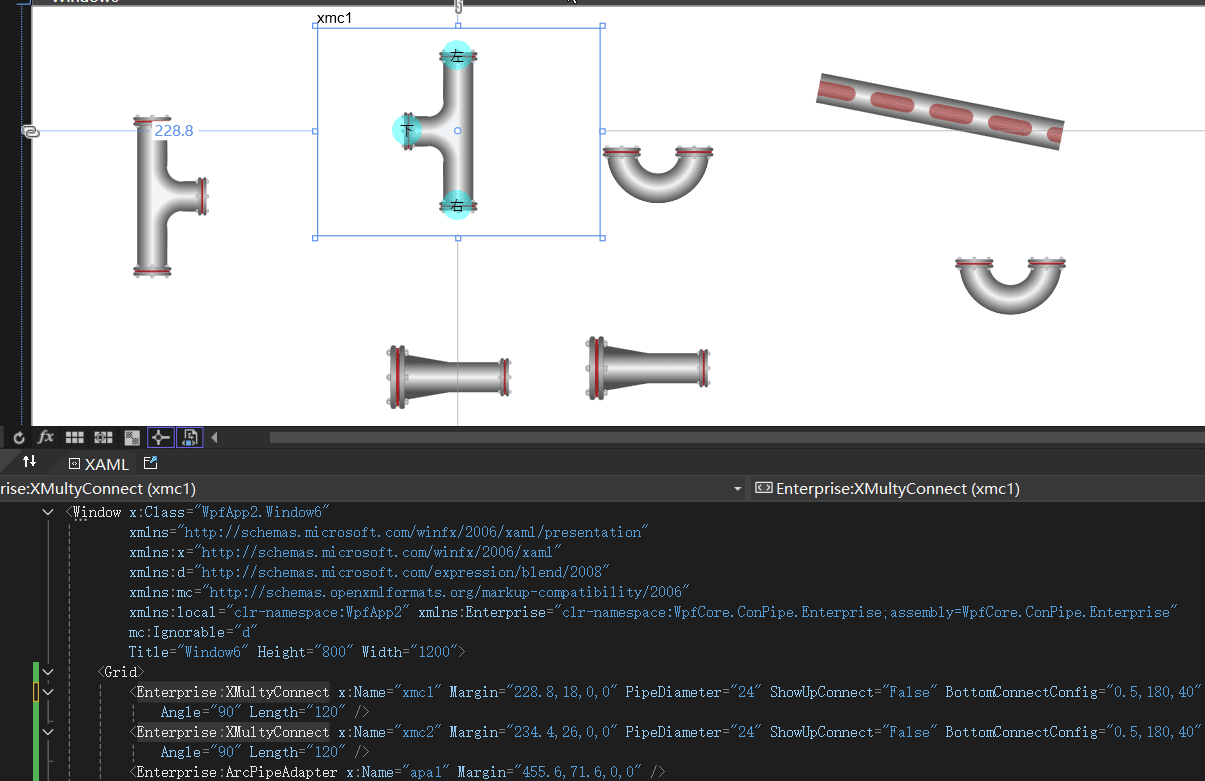The image size is (1205, 781).
Task: Select the tilted pipe with red dashes
Action: (940, 112)
